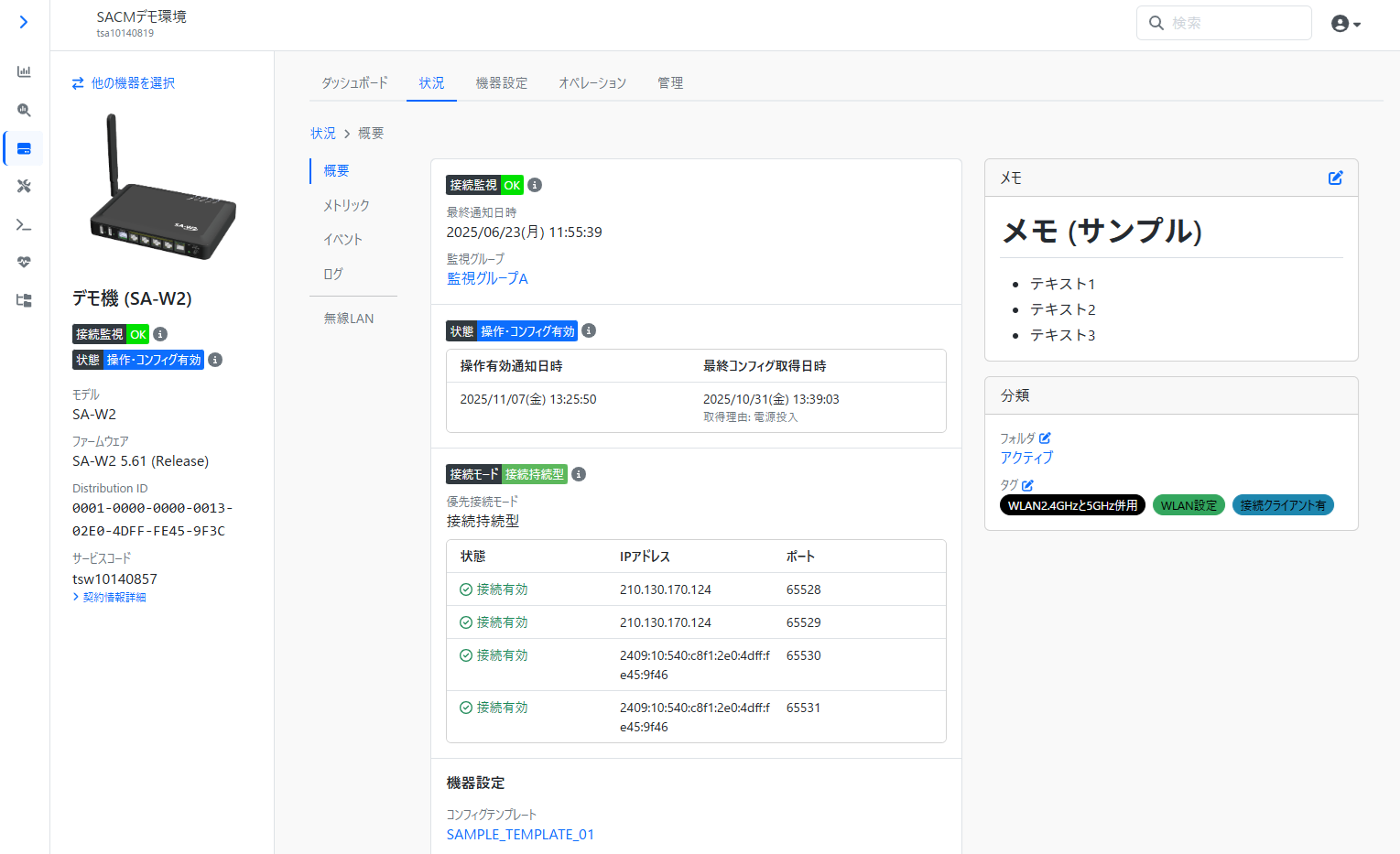Expand 契約情報詳細 contract details
The height and width of the screenshot is (854, 1400).
tap(110, 598)
